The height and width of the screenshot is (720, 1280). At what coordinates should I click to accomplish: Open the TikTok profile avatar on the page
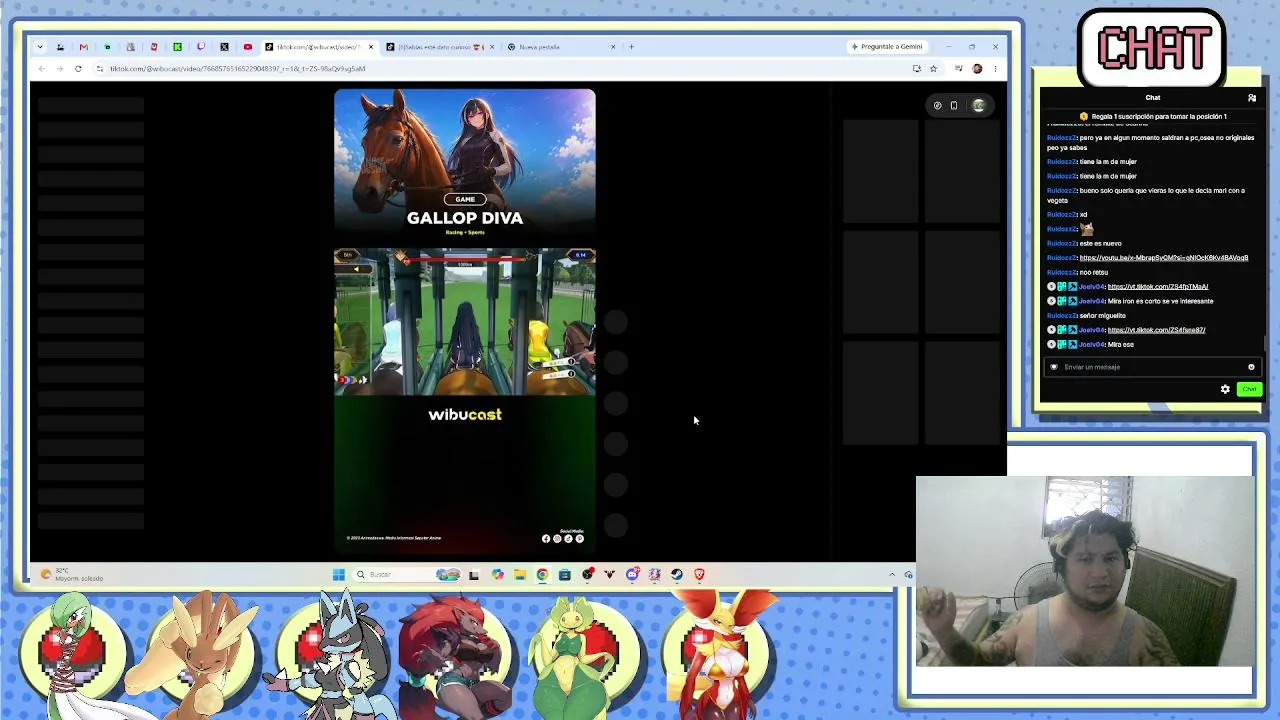979,105
